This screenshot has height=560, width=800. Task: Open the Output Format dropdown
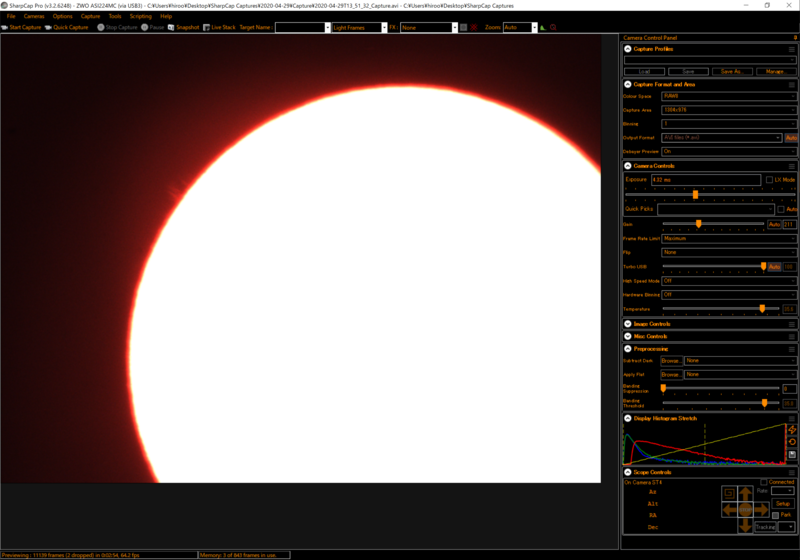point(721,138)
